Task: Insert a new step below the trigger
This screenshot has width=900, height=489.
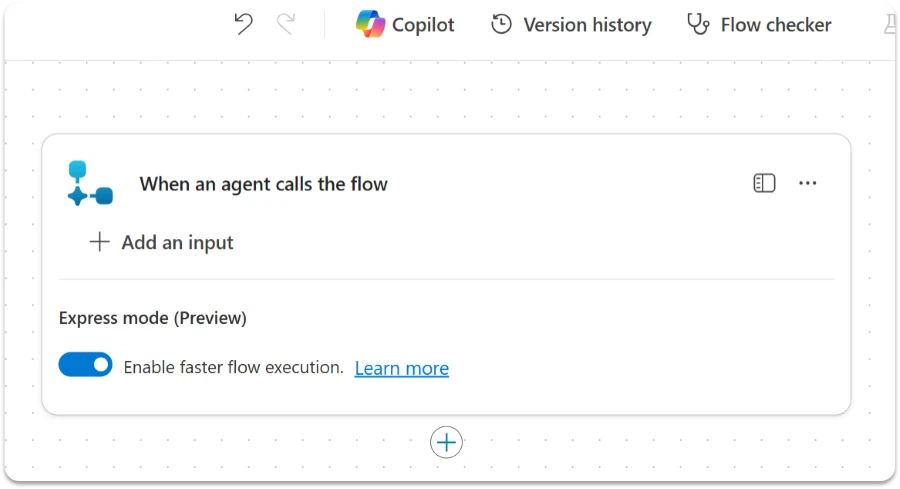Action: [x=446, y=443]
